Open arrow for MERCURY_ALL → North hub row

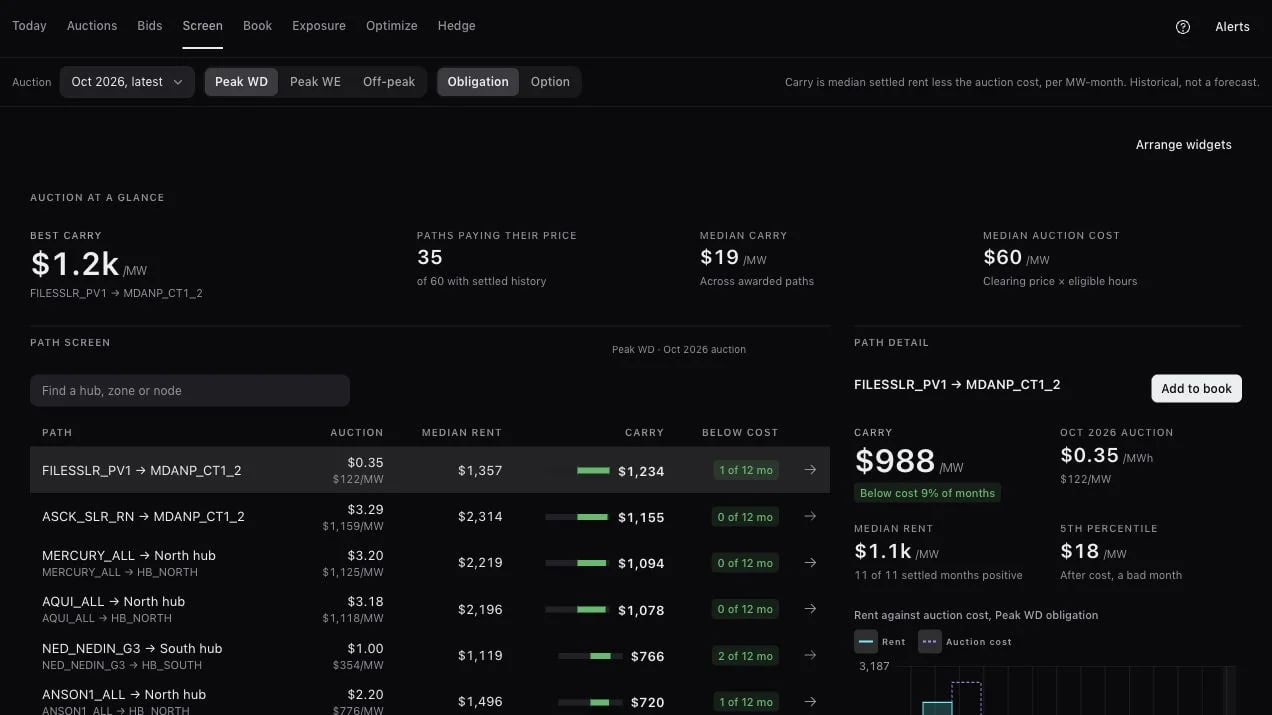tap(810, 563)
